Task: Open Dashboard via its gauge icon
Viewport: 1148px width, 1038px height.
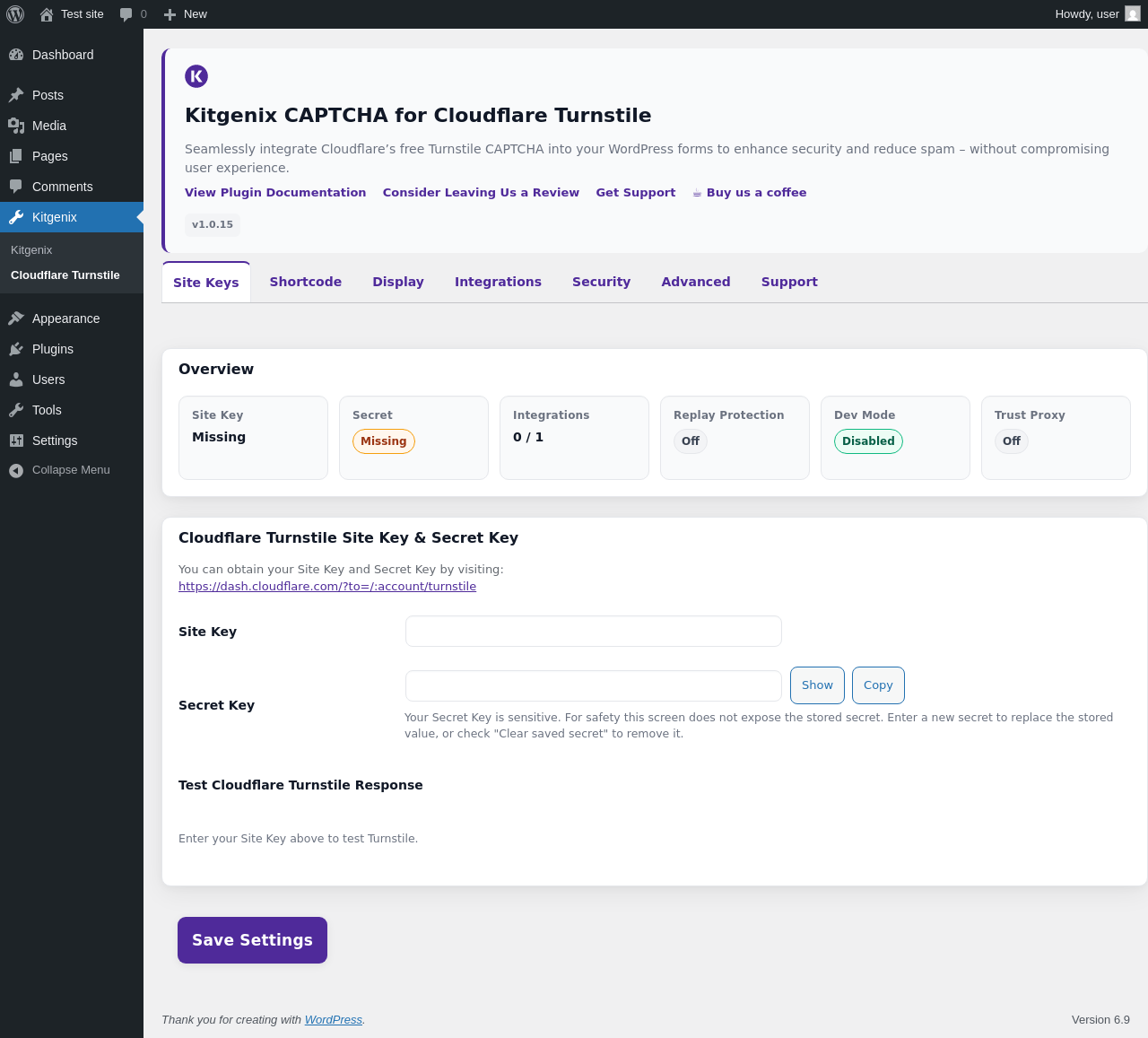Action: tap(16, 55)
